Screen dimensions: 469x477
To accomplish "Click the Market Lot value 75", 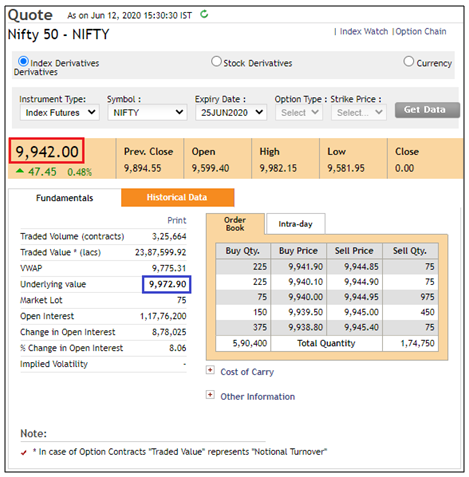I will point(182,300).
